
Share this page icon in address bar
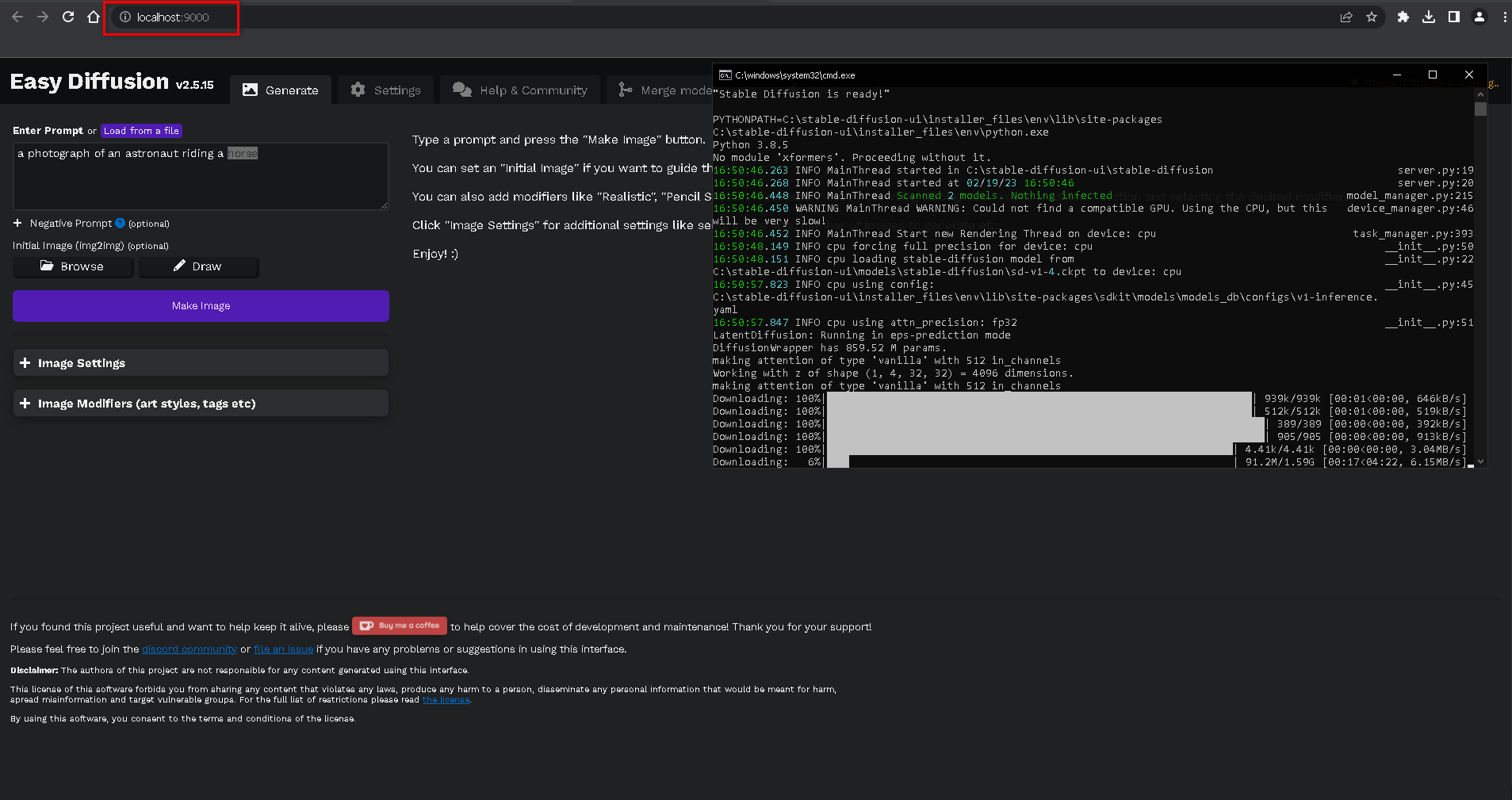click(1346, 17)
